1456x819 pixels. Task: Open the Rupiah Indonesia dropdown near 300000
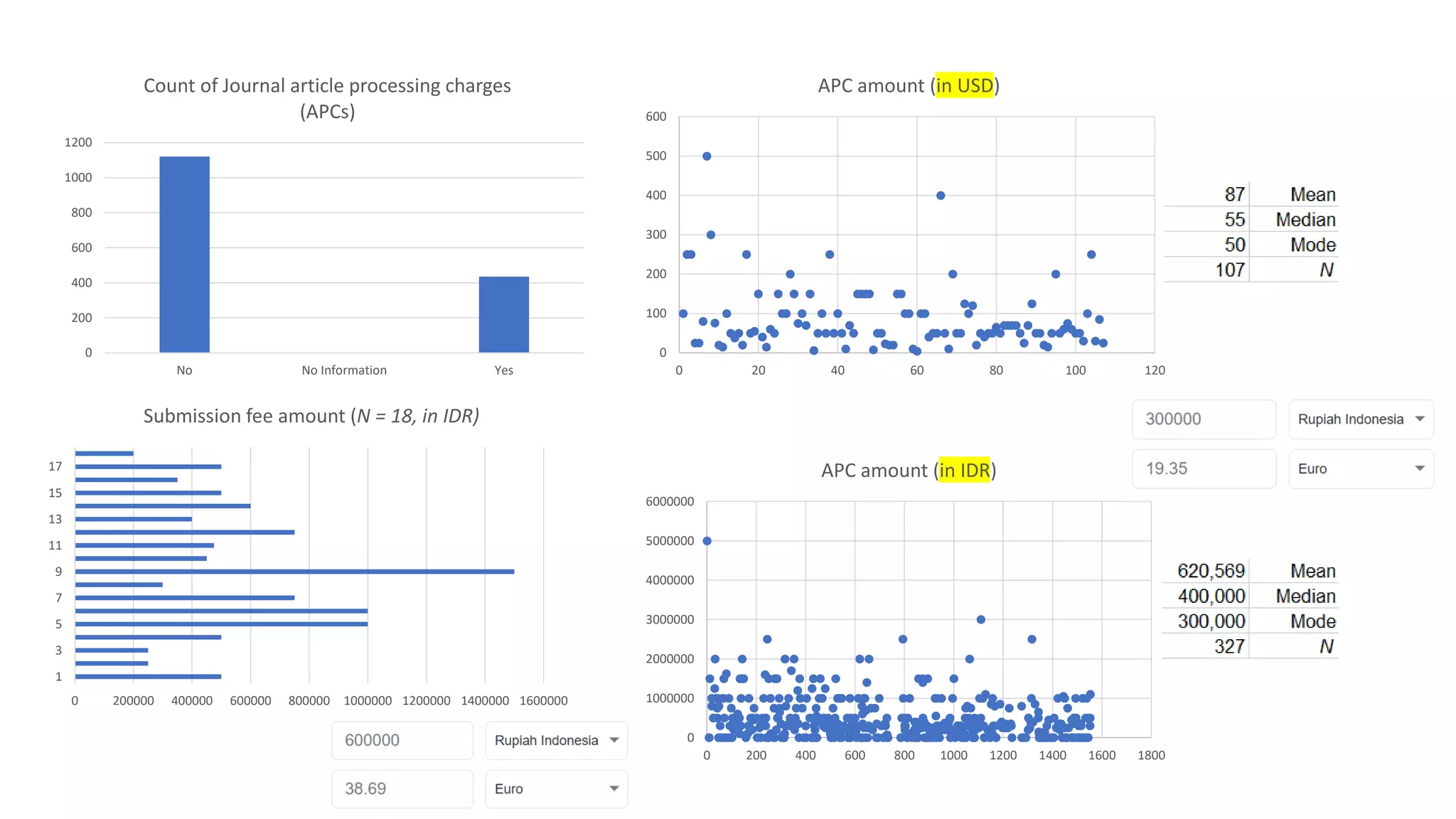(1360, 419)
